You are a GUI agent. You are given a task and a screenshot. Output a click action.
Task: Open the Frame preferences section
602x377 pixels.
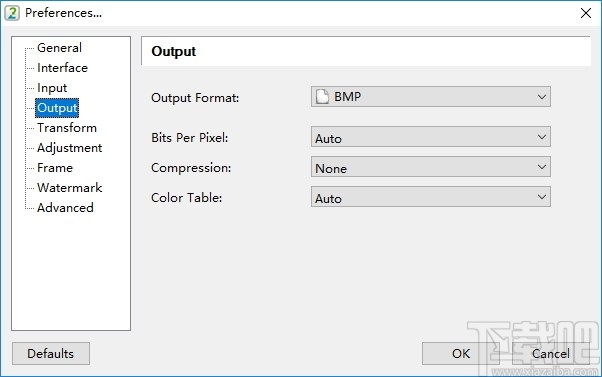point(55,168)
